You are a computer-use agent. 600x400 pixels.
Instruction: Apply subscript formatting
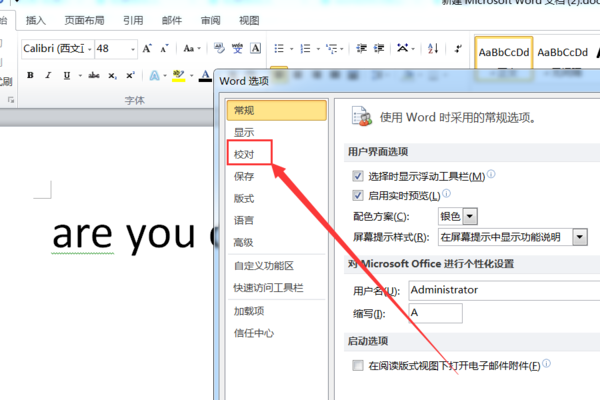tap(112, 76)
